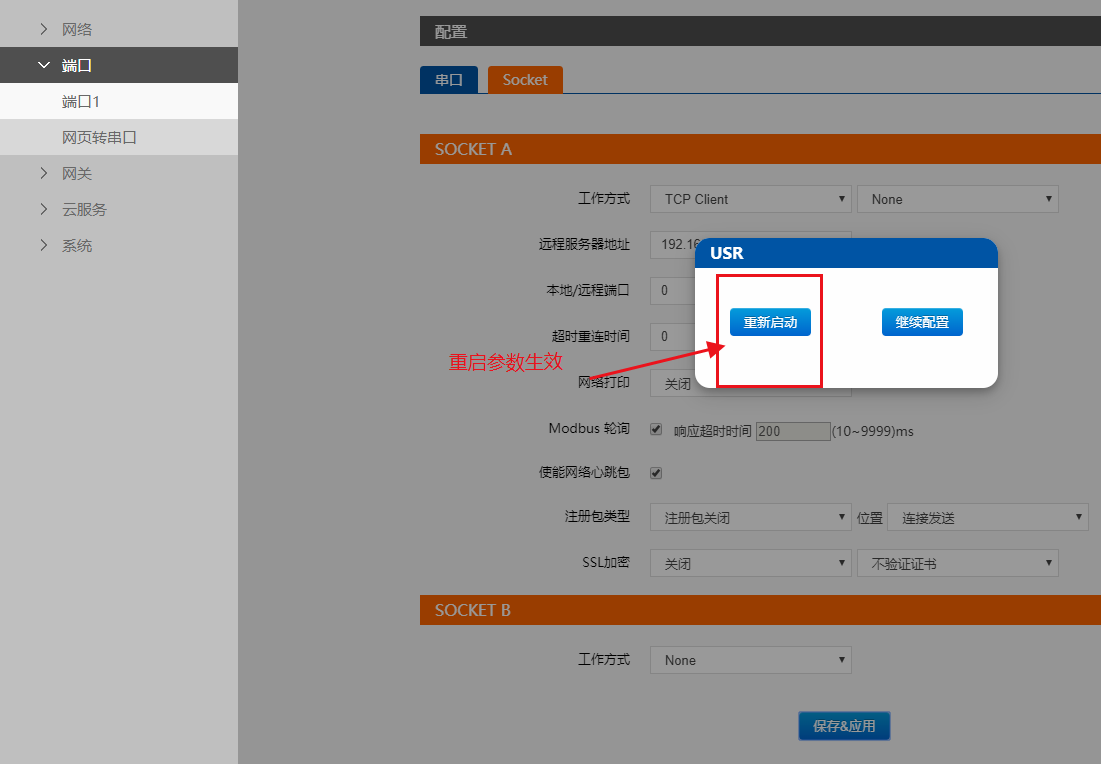Switch to the 串口 tab
This screenshot has height=764, width=1101.
coord(449,80)
